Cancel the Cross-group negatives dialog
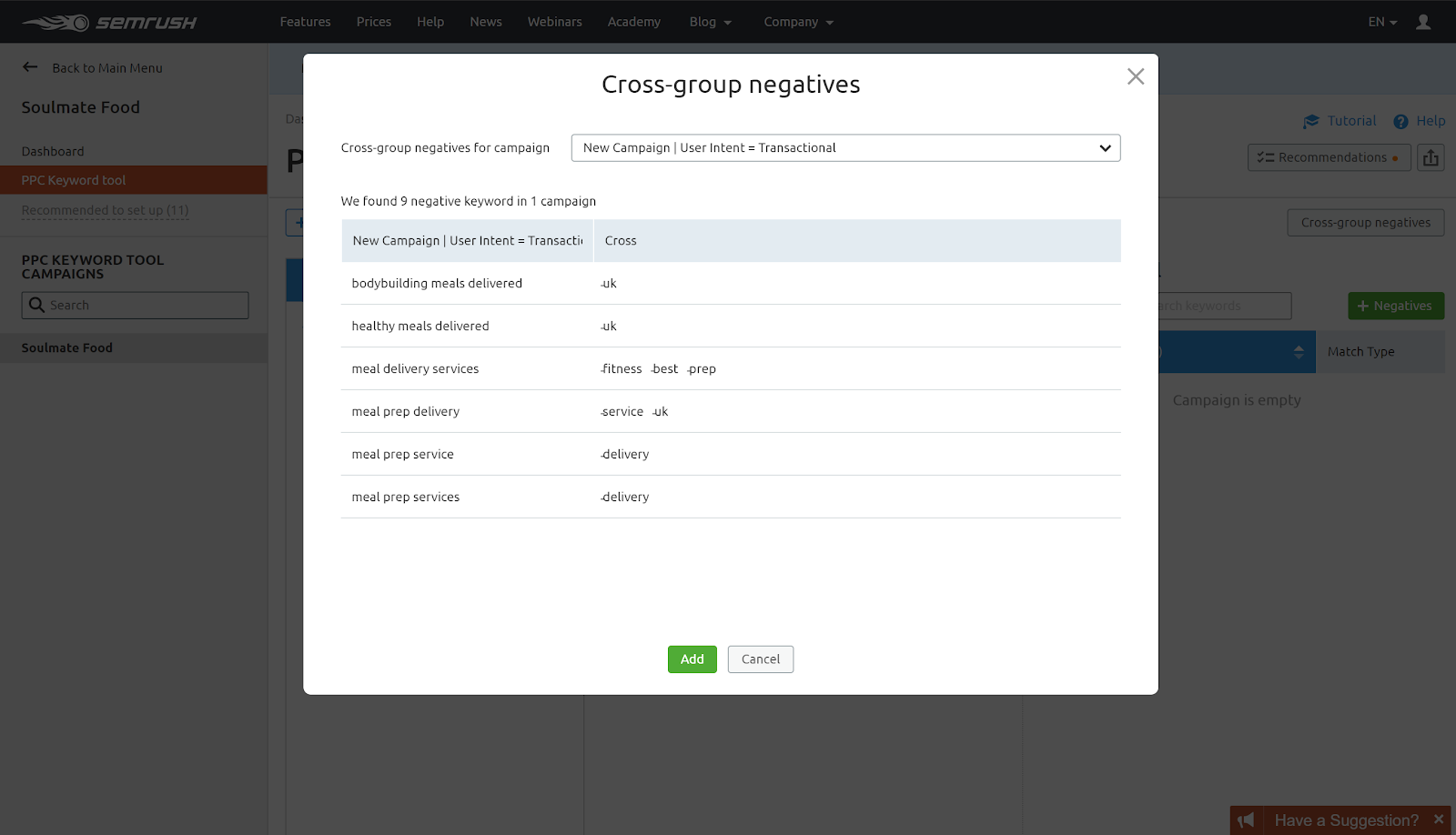Viewport: 1456px width, 835px height. click(x=761, y=659)
